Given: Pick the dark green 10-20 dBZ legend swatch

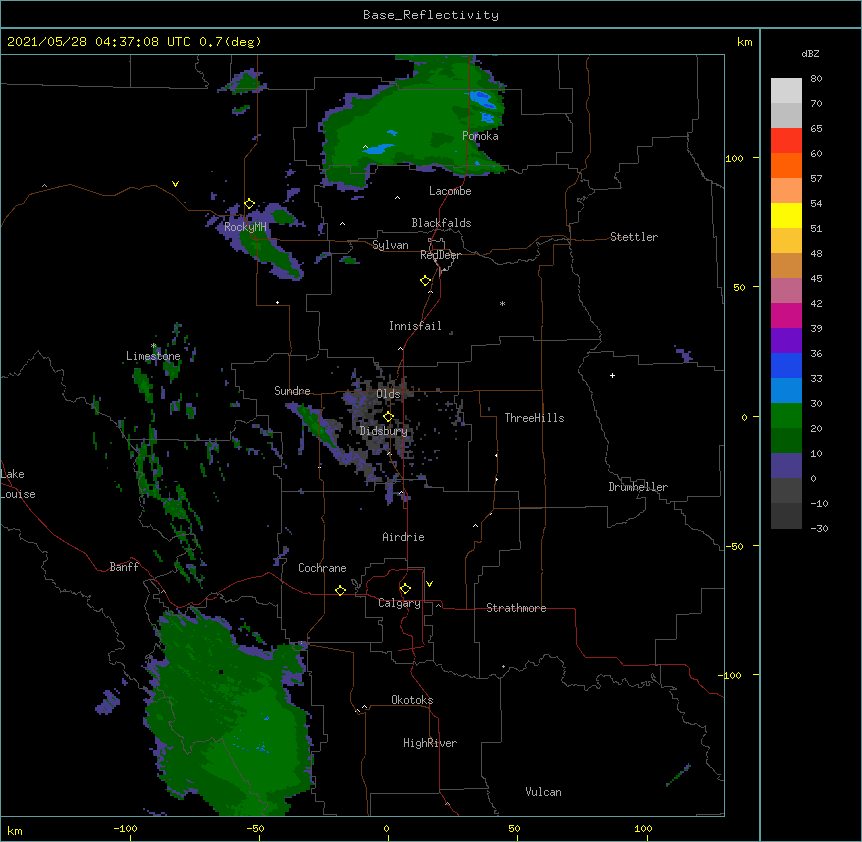Looking at the screenshot, I should click(786, 440).
